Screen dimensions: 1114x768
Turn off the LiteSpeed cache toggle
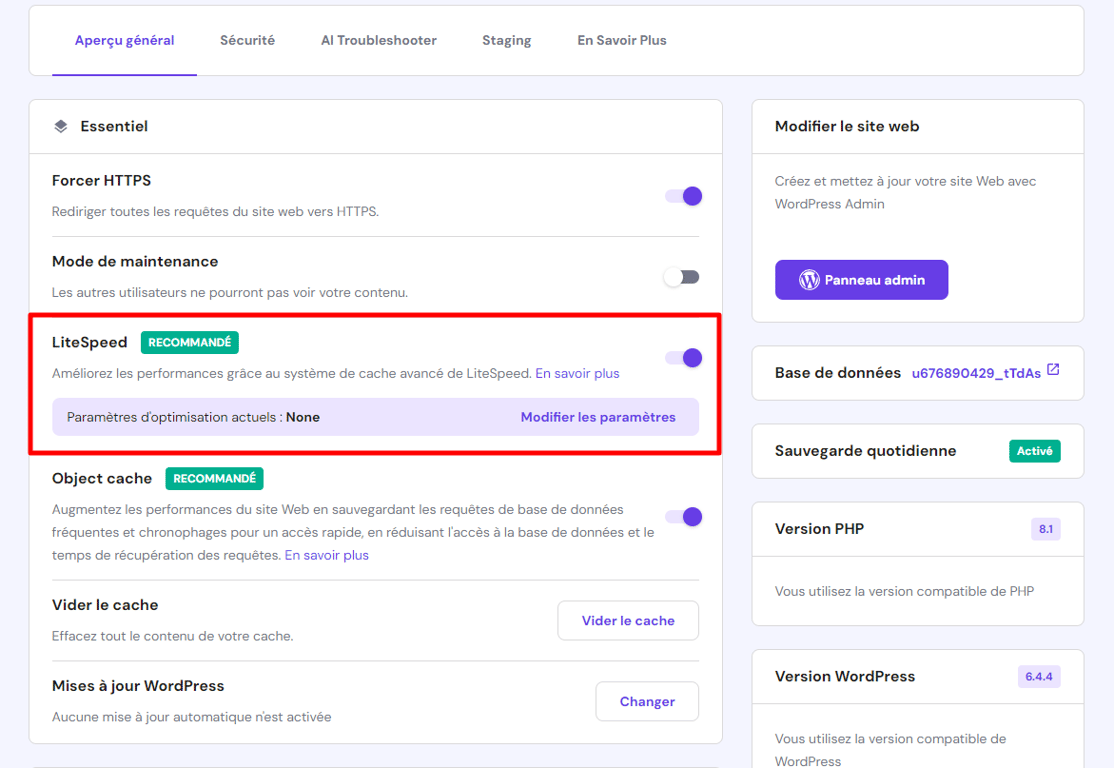tap(683, 357)
